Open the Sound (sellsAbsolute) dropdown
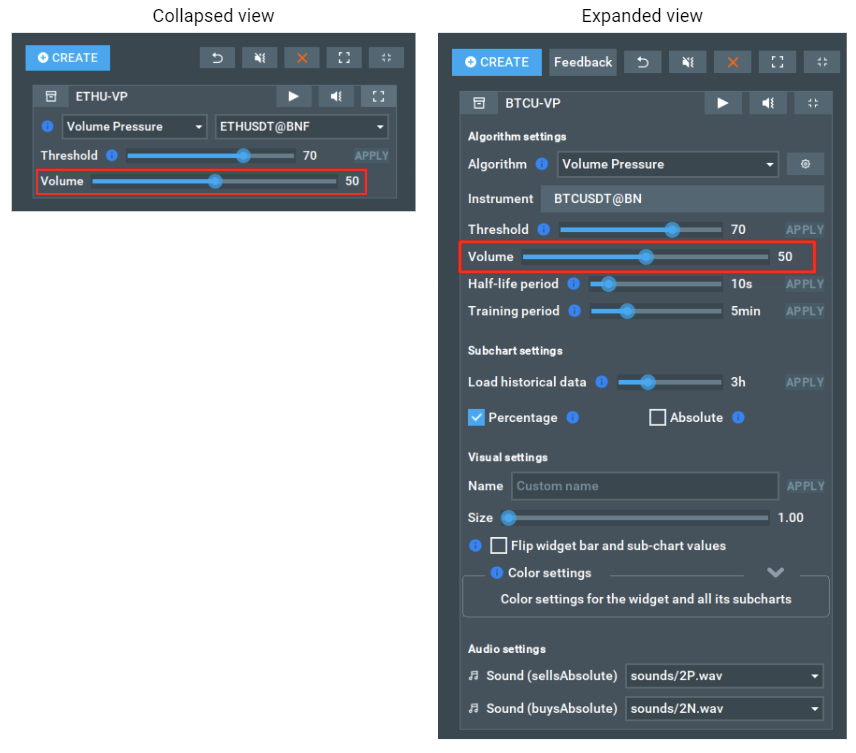Screen dimensions: 856x753 724,676
